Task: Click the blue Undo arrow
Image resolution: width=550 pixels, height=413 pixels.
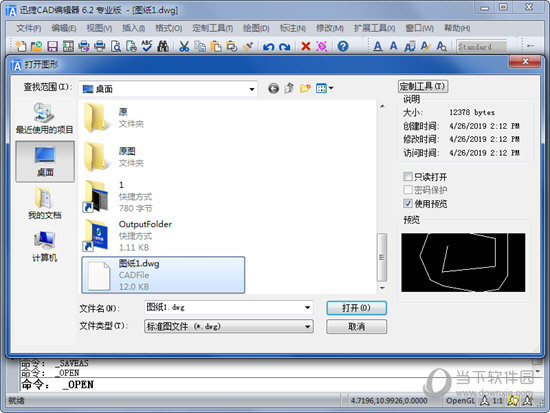Action: tap(269, 47)
